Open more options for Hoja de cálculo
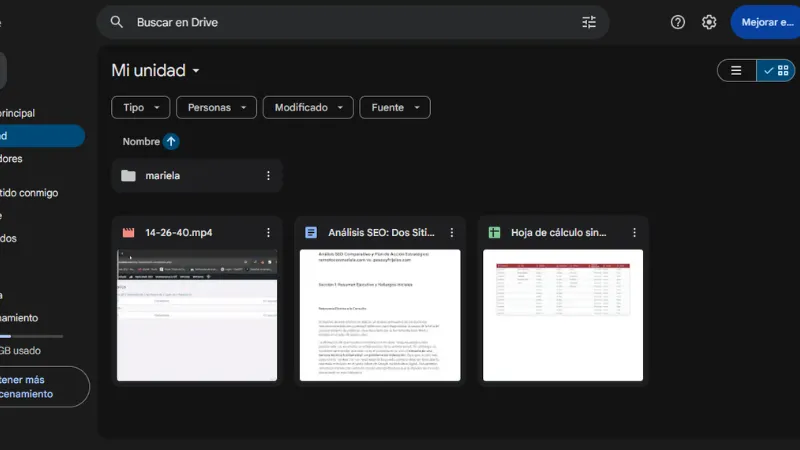 (x=634, y=233)
